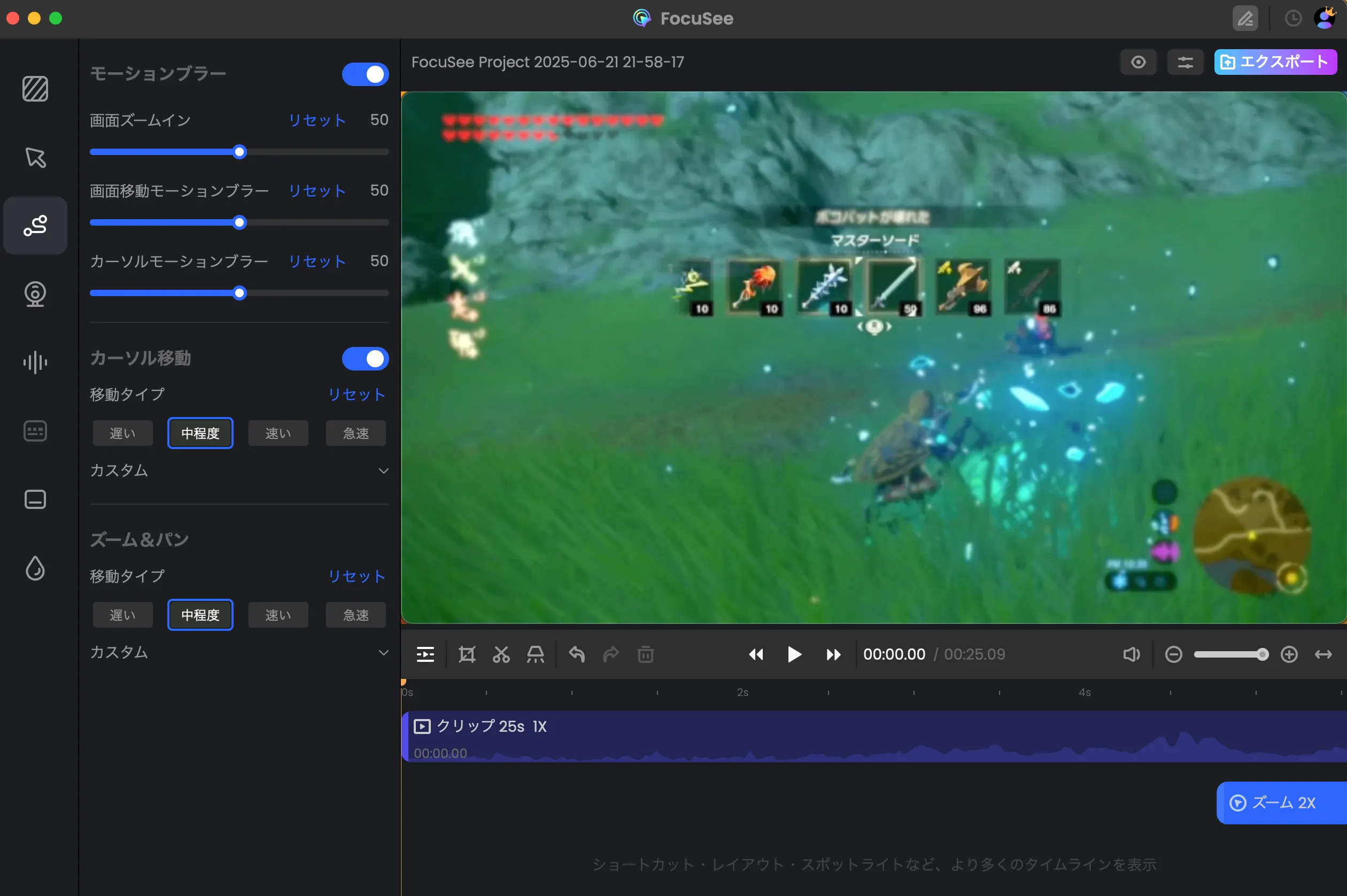The height and width of the screenshot is (896, 1347).
Task: Click the timeline tracks layout icon
Action: [x=425, y=654]
